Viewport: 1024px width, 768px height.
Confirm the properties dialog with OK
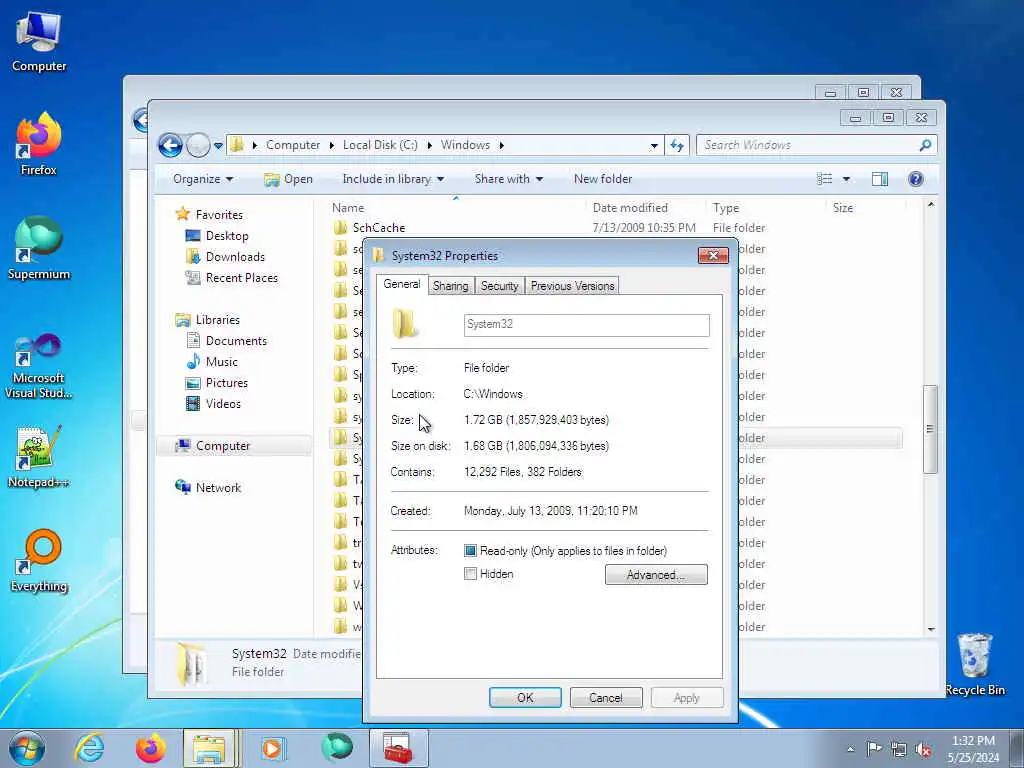525,697
